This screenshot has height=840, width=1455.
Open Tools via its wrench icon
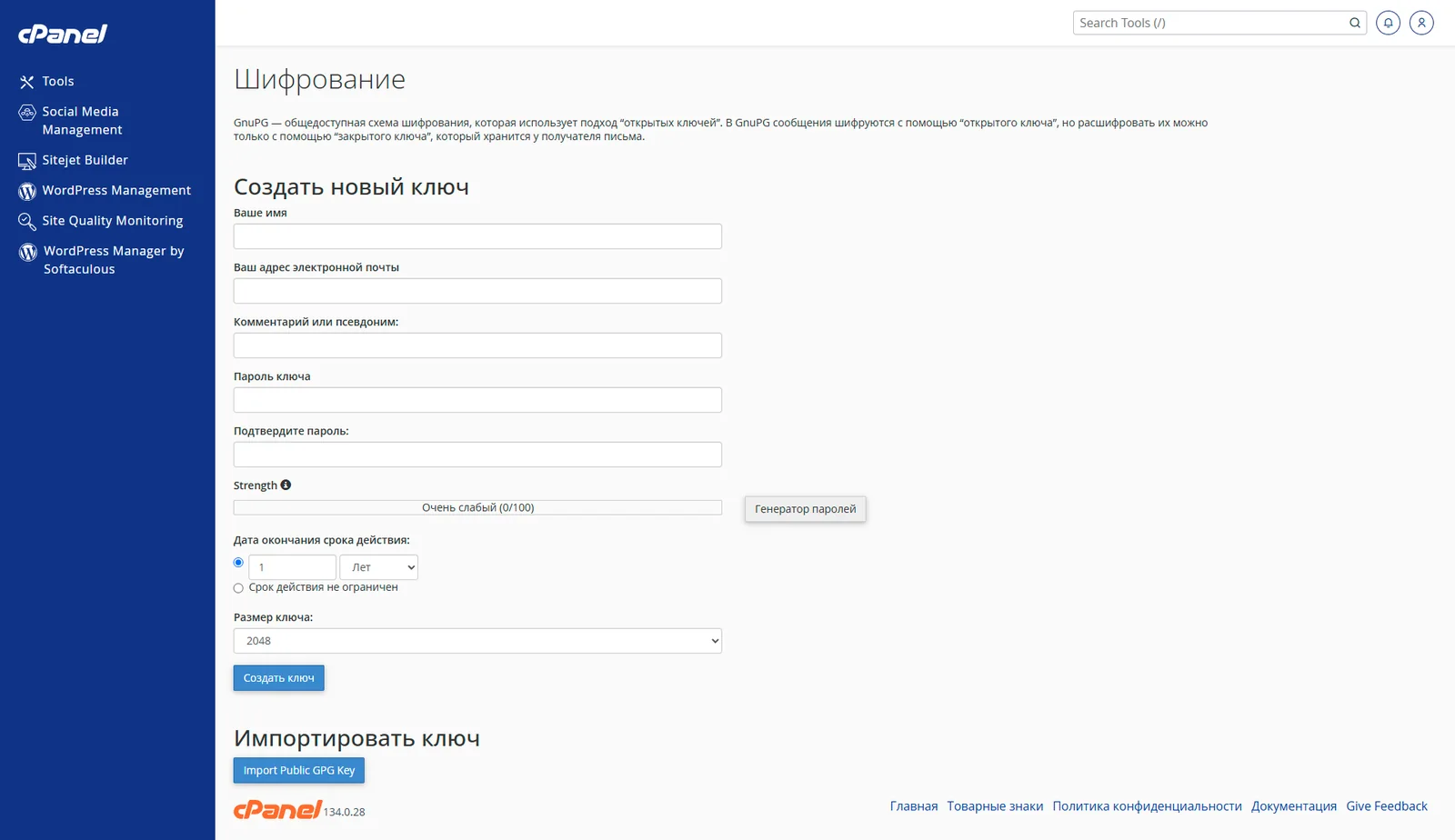[x=27, y=82]
